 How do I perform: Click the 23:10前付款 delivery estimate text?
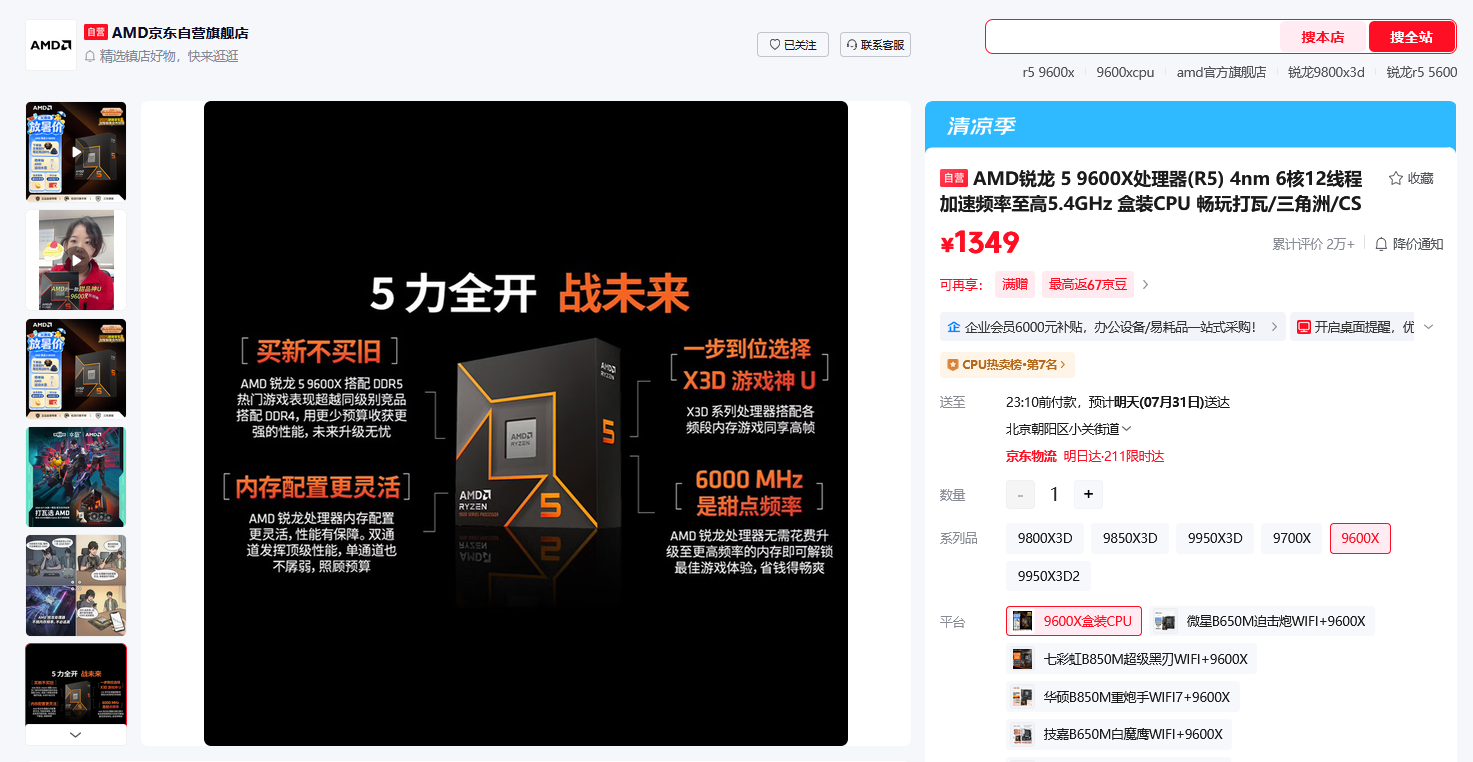pyautogui.click(x=1117, y=402)
